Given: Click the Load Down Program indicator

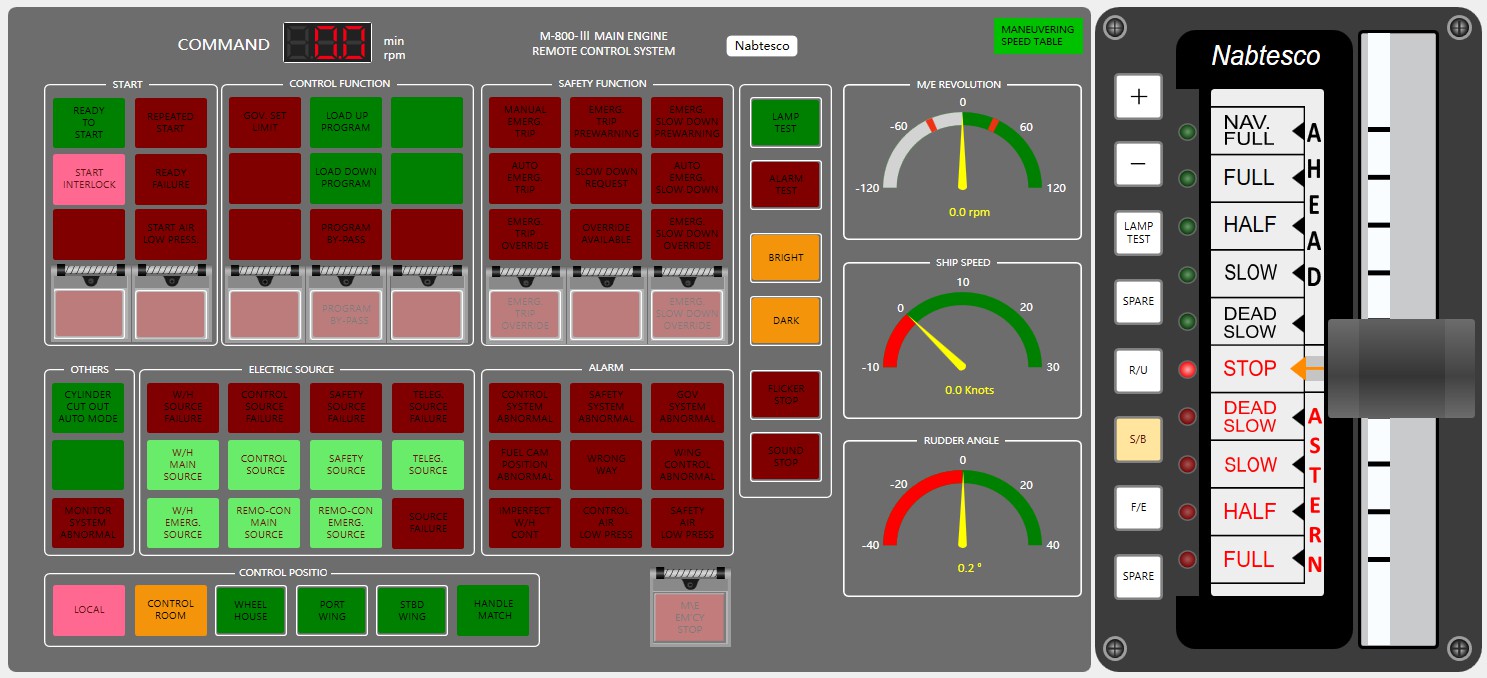Looking at the screenshot, I should coord(346,178).
